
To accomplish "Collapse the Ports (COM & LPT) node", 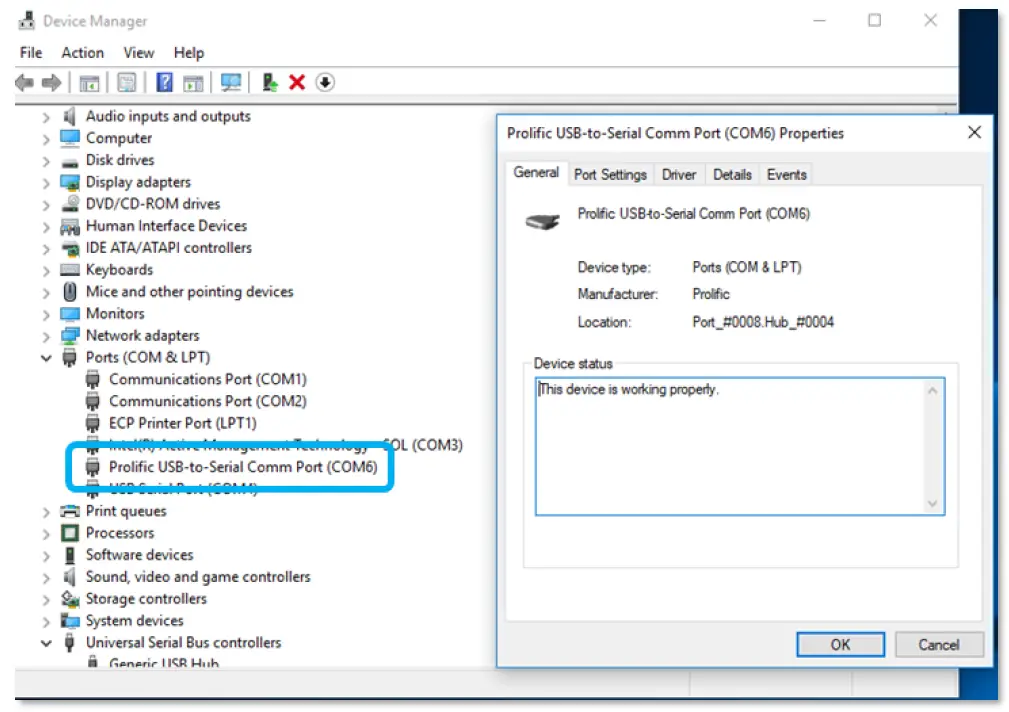I will (x=46, y=358).
